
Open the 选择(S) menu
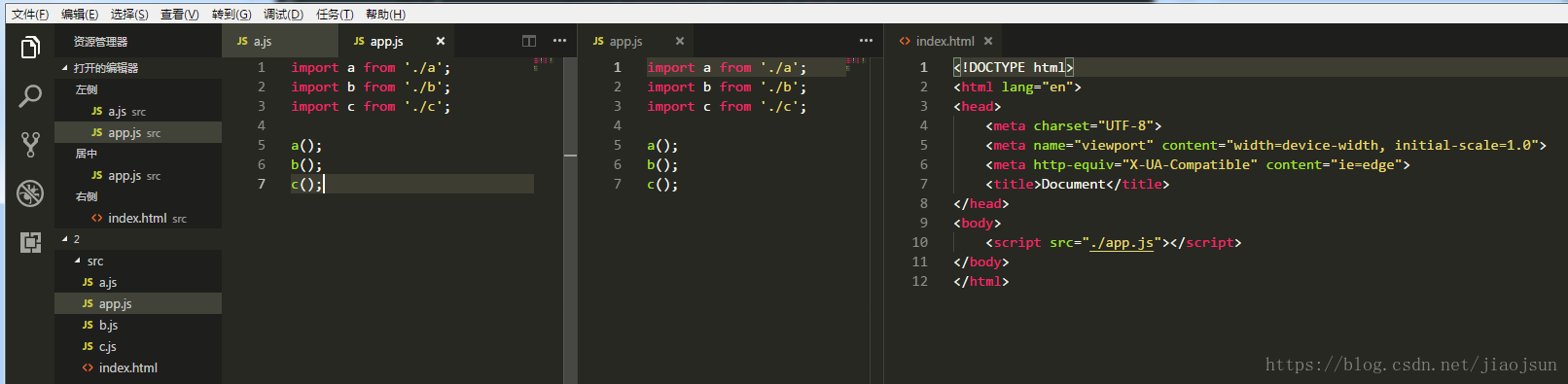129,14
